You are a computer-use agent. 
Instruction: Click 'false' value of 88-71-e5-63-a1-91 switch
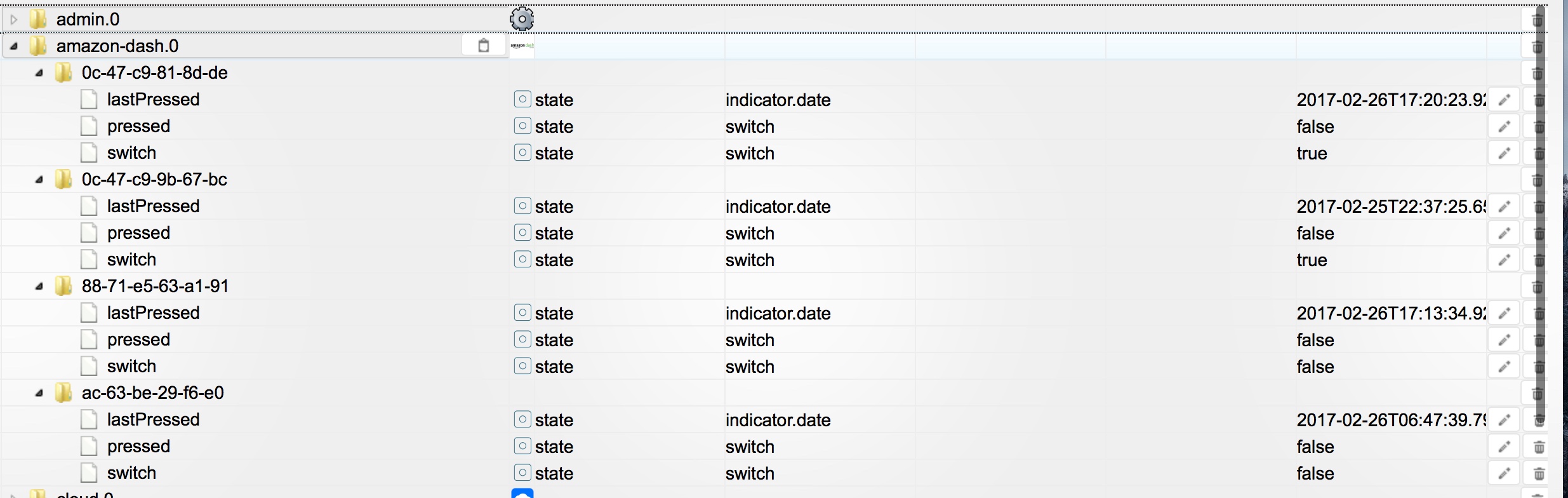point(1315,367)
